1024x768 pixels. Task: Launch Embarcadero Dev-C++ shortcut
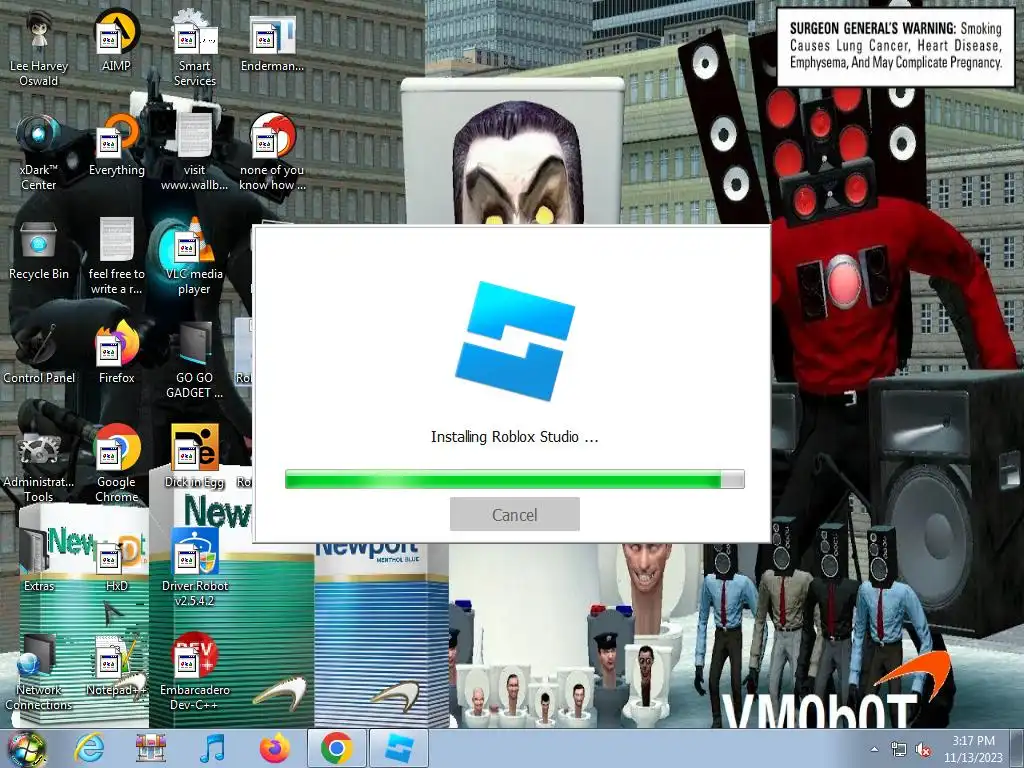[195, 671]
